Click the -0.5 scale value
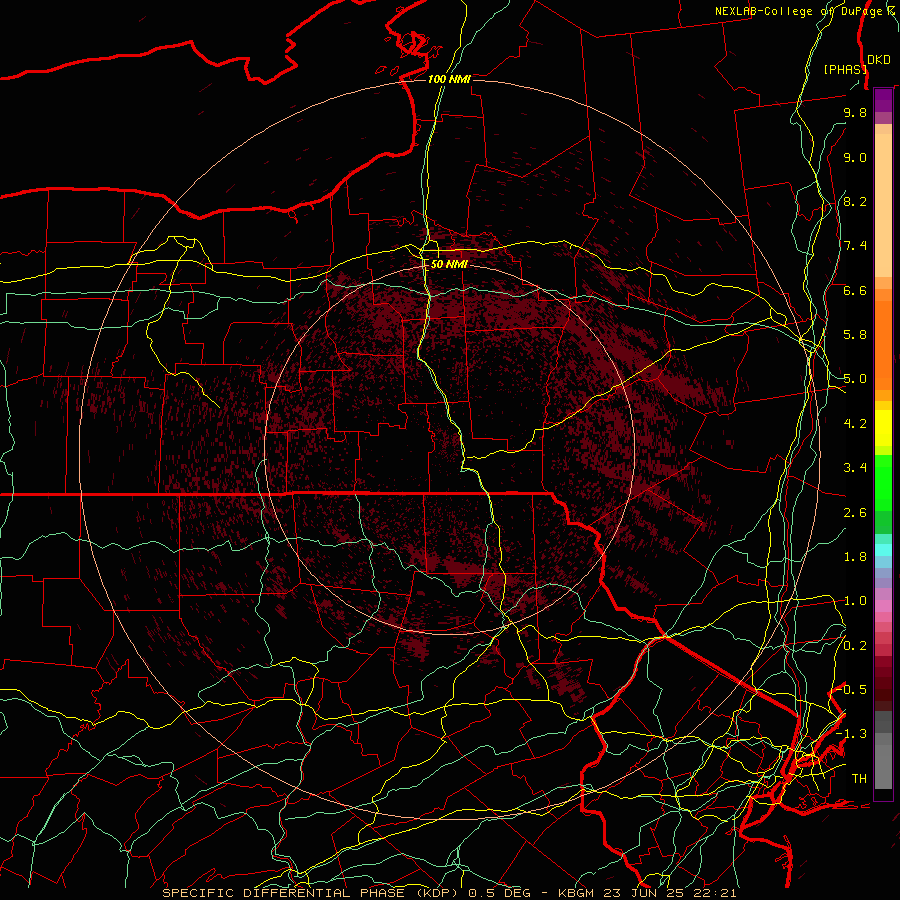 (853, 690)
